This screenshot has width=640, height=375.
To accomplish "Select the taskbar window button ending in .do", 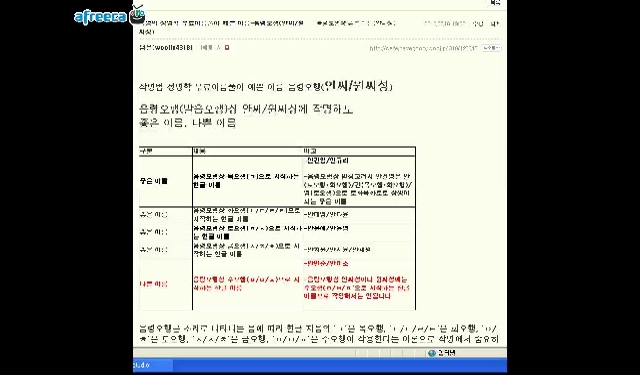I will point(153,365).
